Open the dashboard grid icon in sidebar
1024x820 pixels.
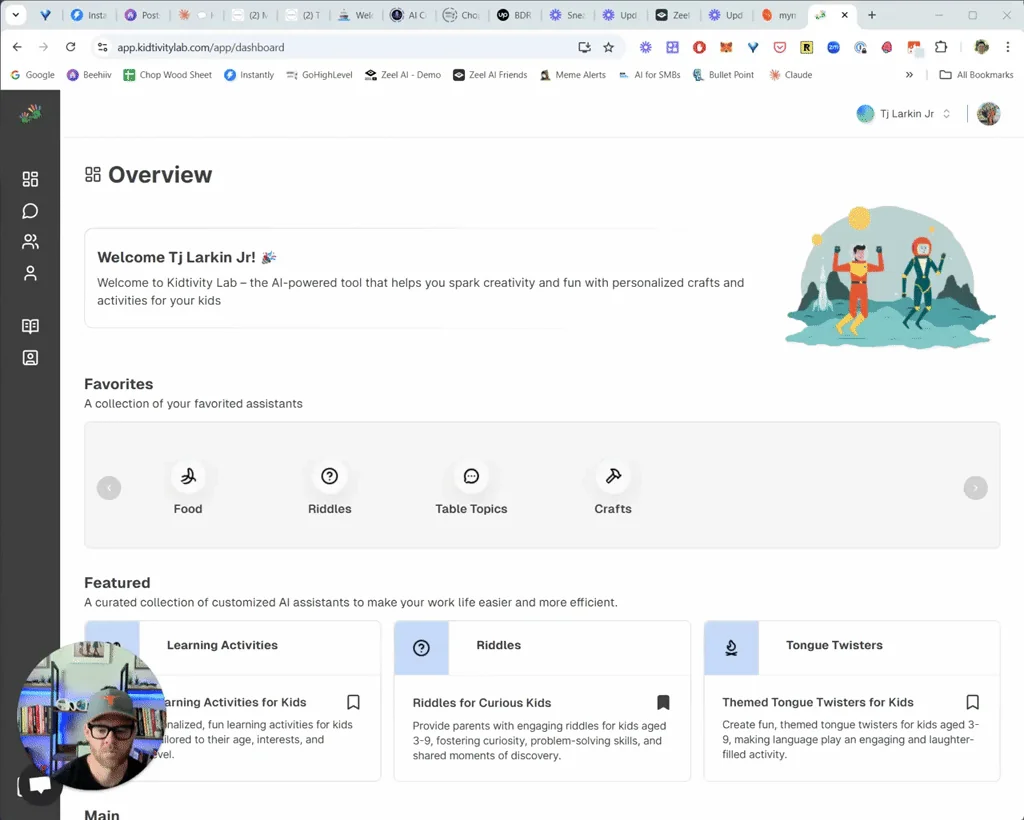30,179
